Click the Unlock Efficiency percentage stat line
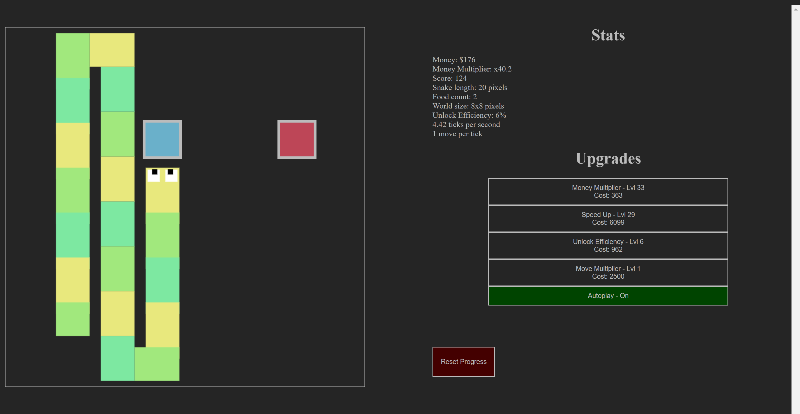Image resolution: width=800 pixels, height=414 pixels. coord(469,115)
